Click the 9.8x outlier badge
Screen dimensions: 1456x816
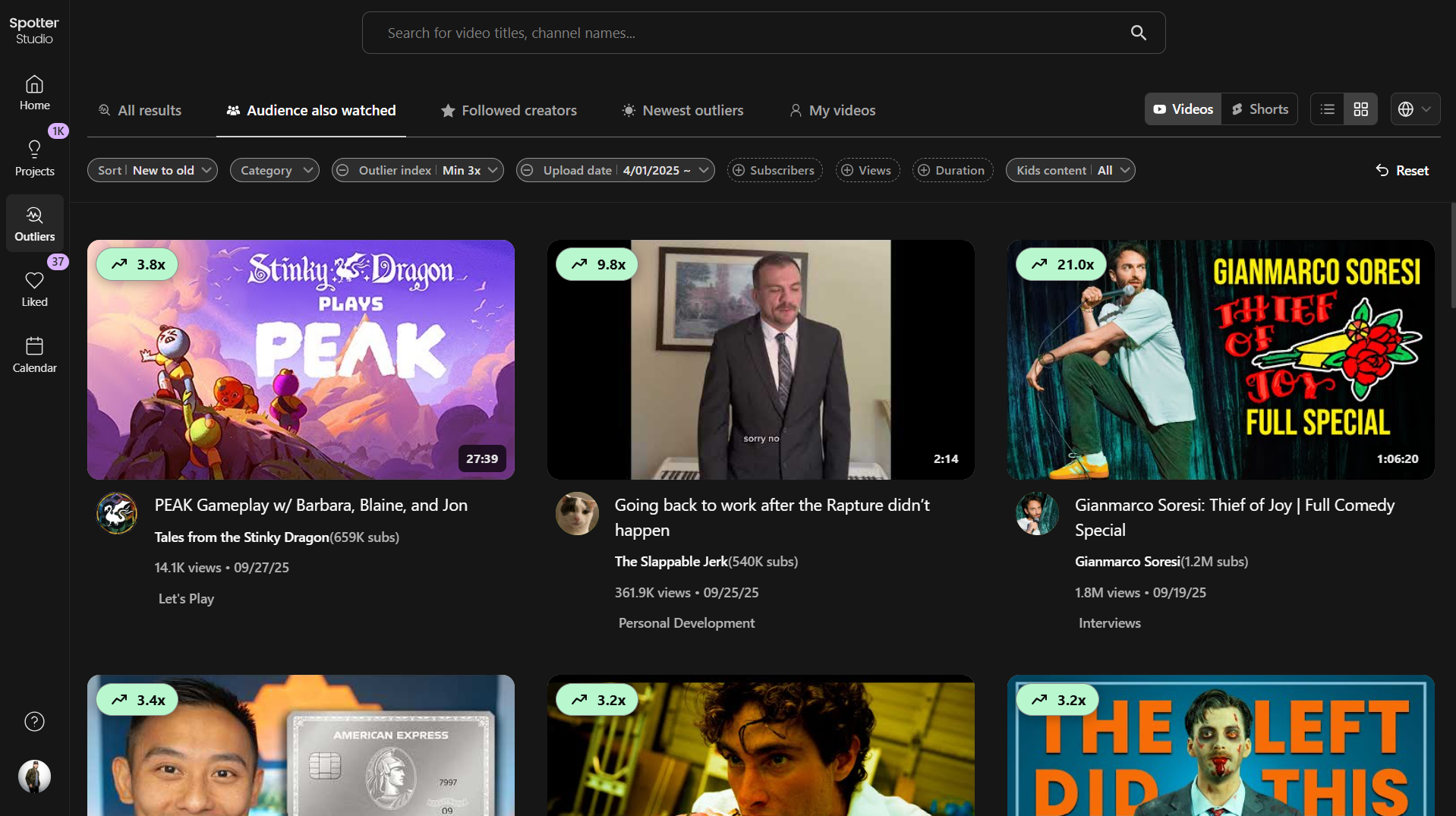(597, 264)
